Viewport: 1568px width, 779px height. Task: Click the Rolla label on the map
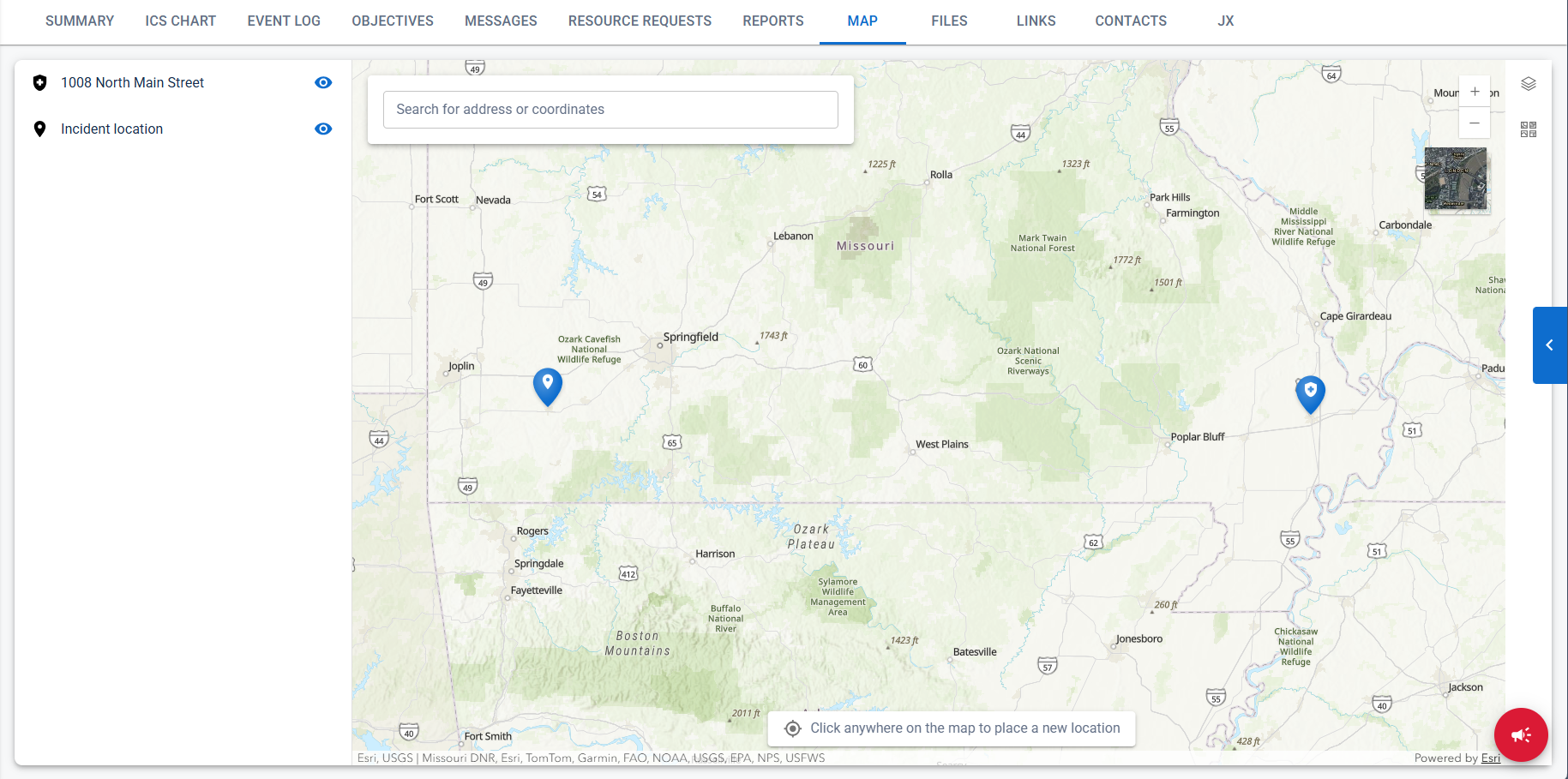click(x=941, y=175)
